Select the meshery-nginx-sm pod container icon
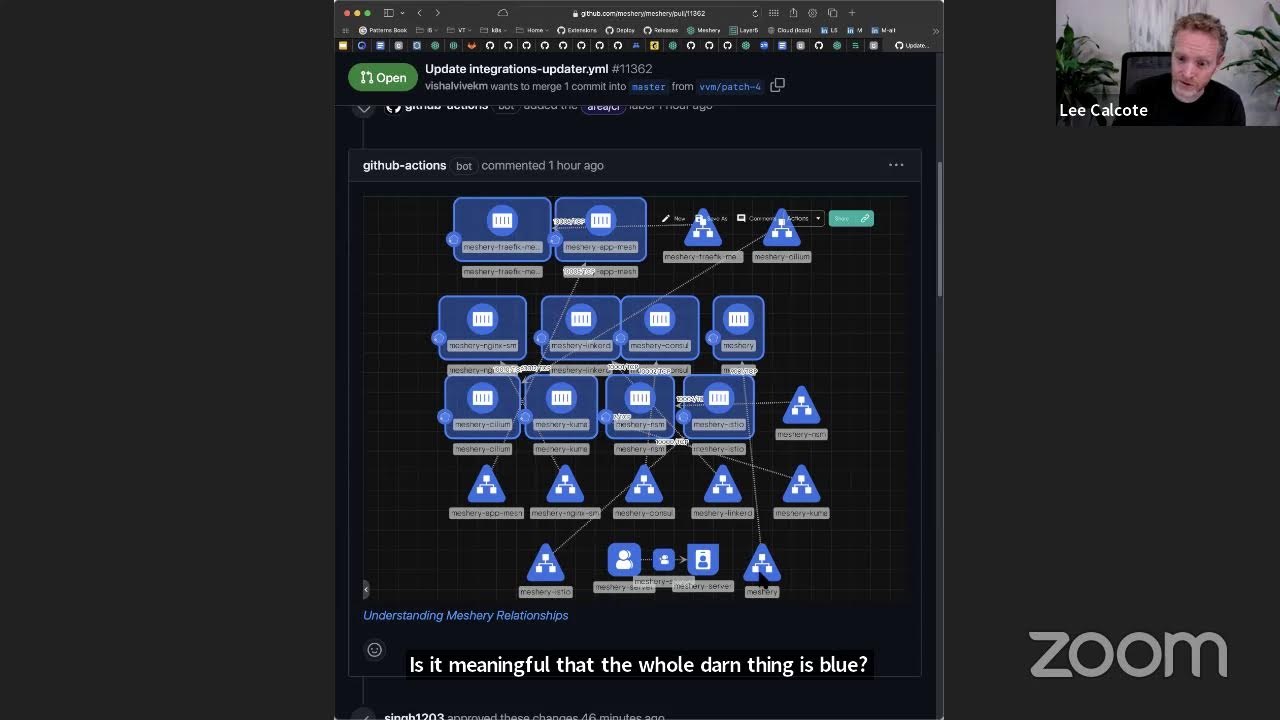The height and width of the screenshot is (720, 1280). coord(482,319)
